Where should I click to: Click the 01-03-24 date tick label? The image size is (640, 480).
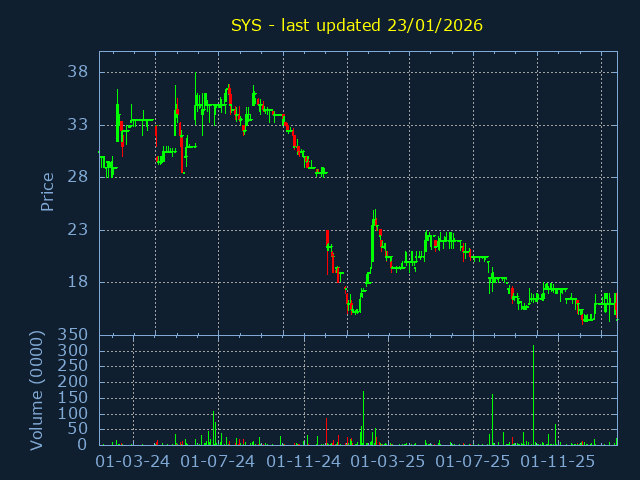pyautogui.click(x=132, y=462)
